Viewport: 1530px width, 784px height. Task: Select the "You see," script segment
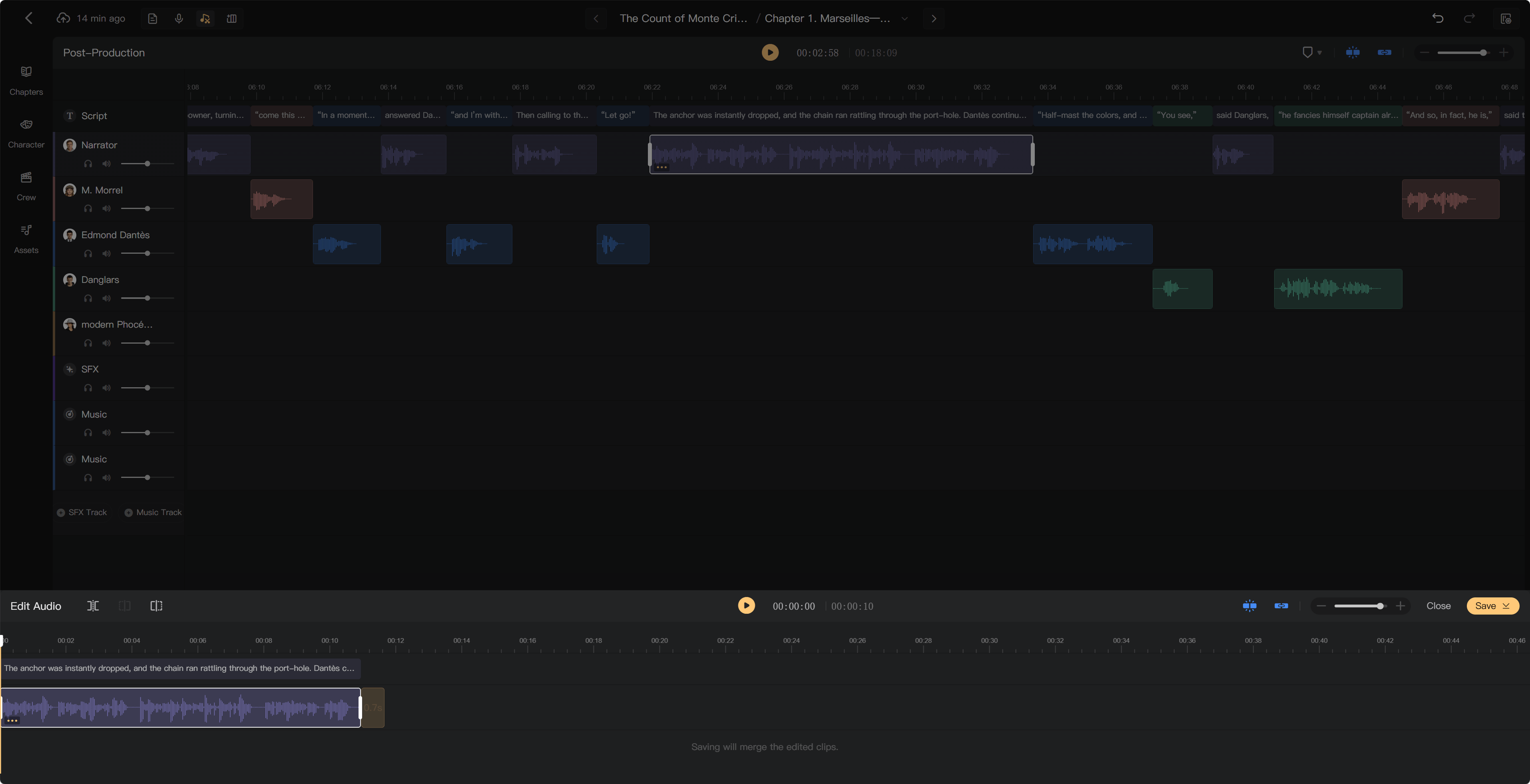point(1182,115)
